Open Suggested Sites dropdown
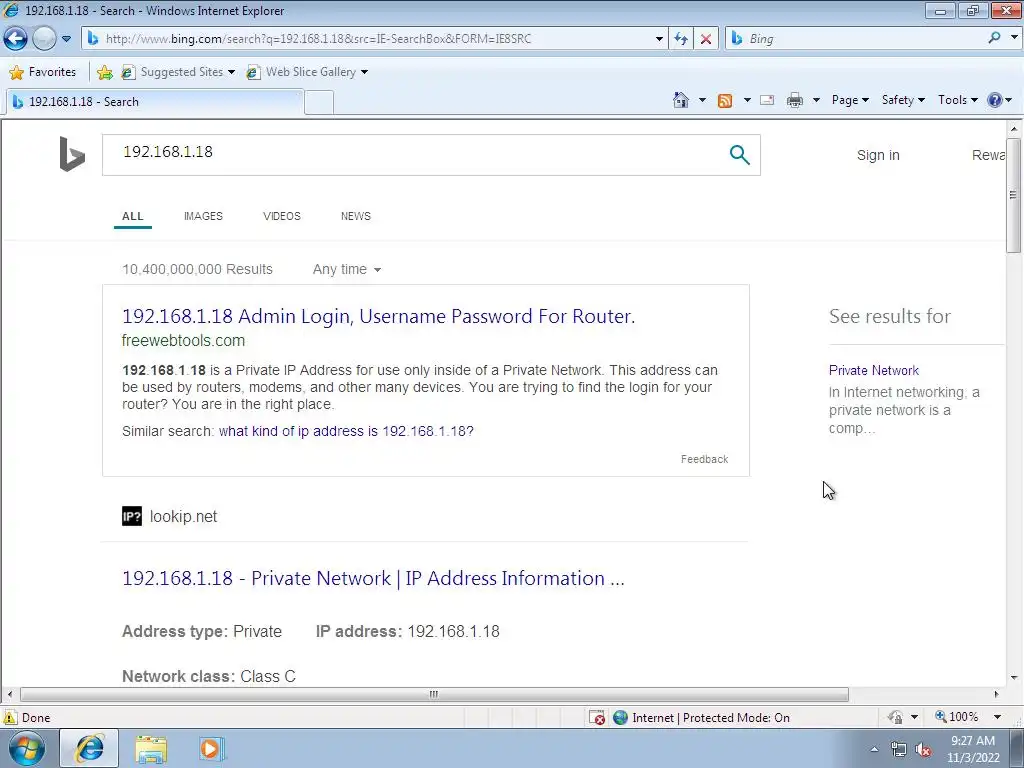Viewport: 1024px width, 768px height. pos(178,72)
